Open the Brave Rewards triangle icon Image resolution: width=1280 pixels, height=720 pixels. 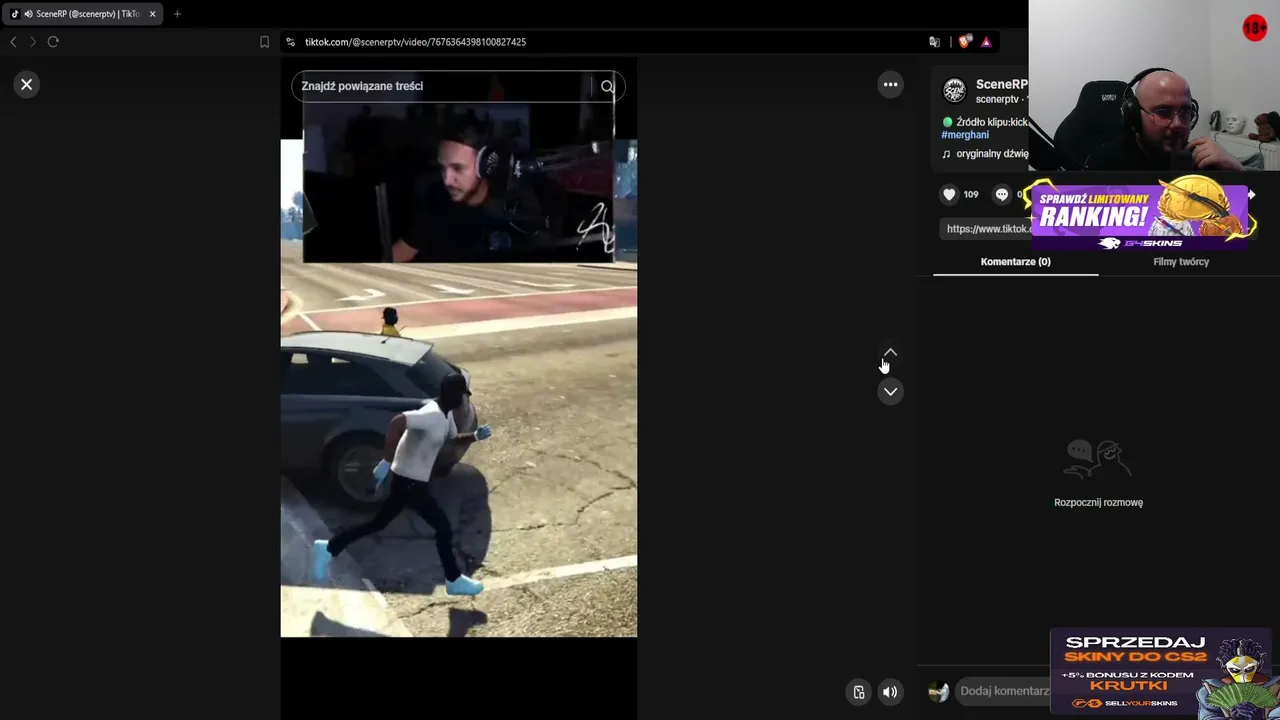[986, 42]
